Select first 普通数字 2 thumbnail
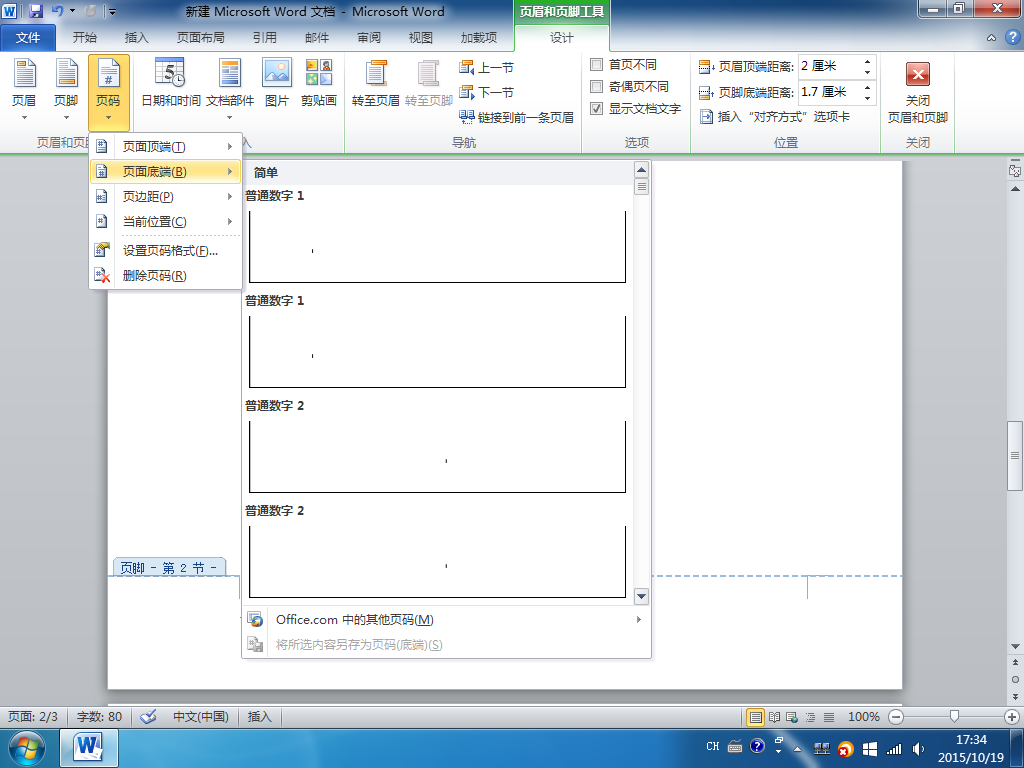This screenshot has width=1024, height=768. coord(437,456)
